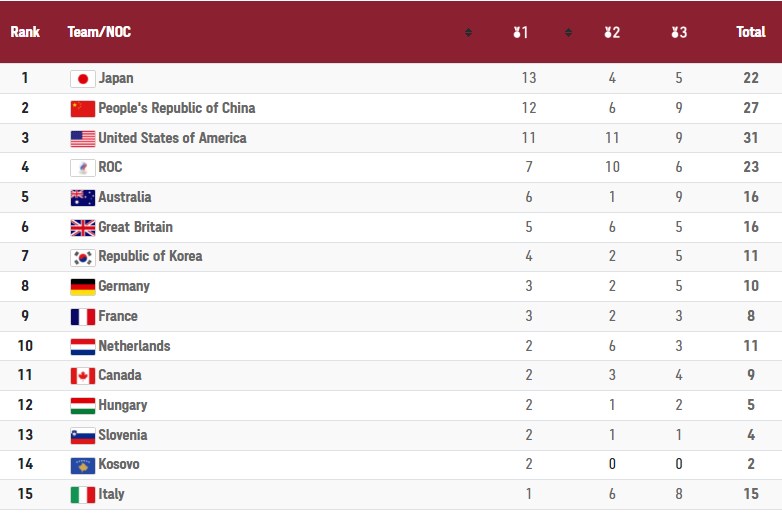782x513 pixels.
Task: Sort table by Rank column header
Action: [x=25, y=32]
